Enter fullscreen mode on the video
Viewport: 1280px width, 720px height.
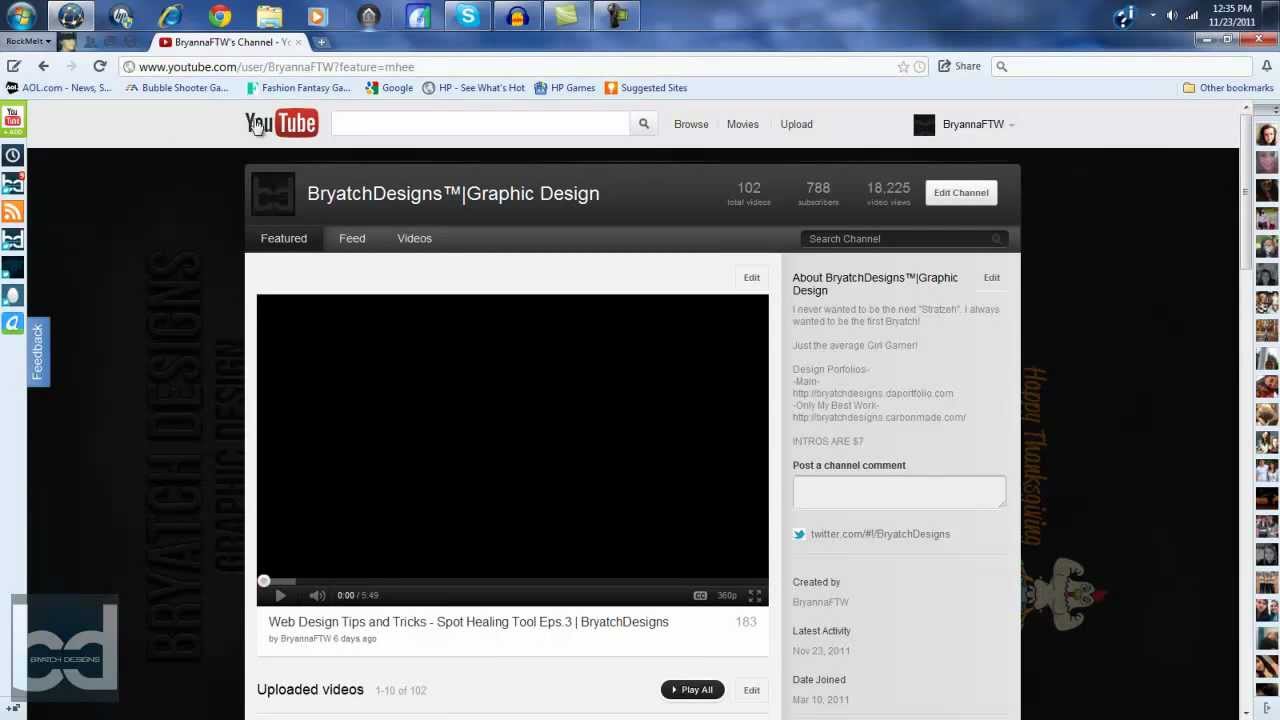pyautogui.click(x=755, y=595)
